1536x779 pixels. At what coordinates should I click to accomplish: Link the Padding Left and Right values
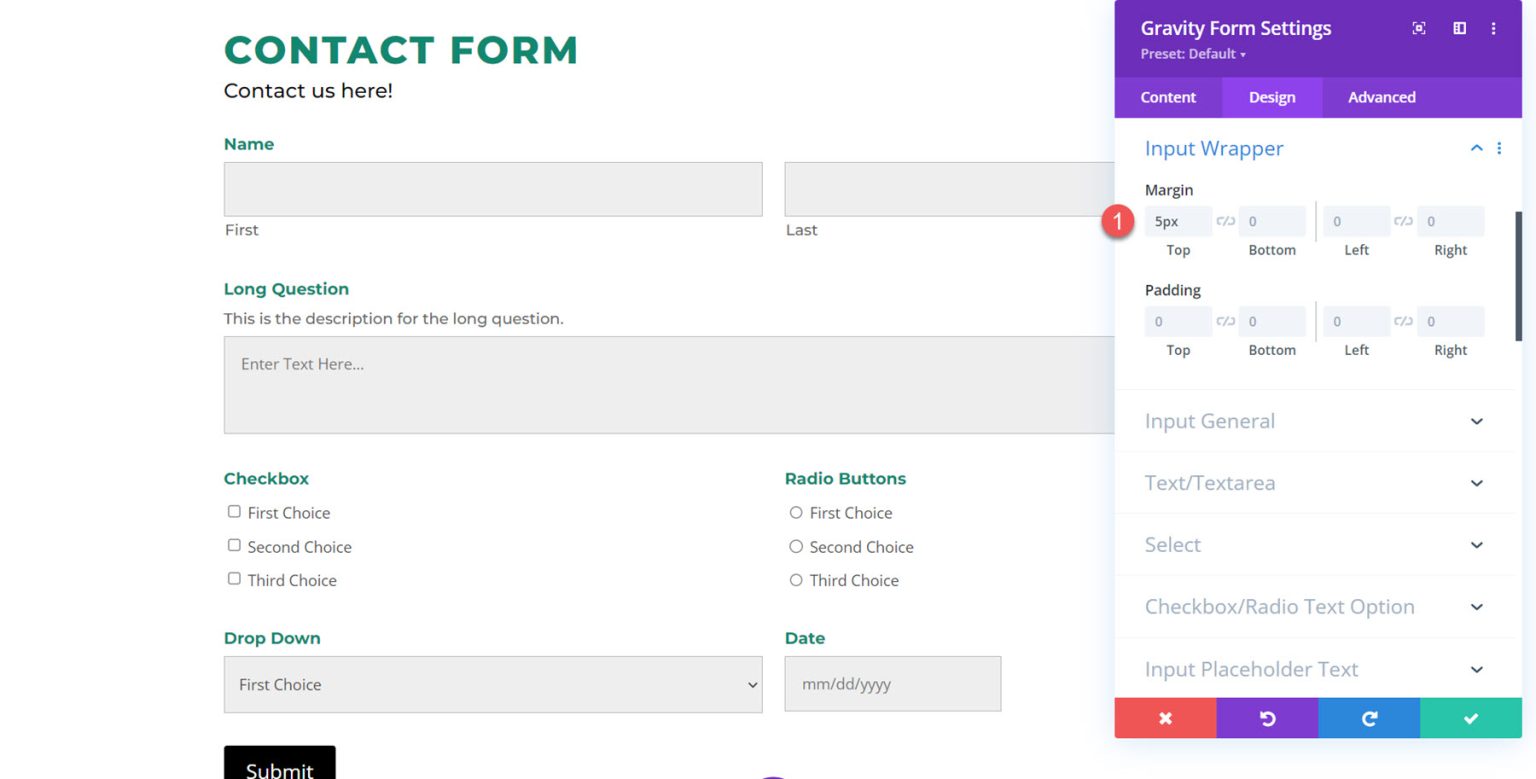(x=1403, y=320)
